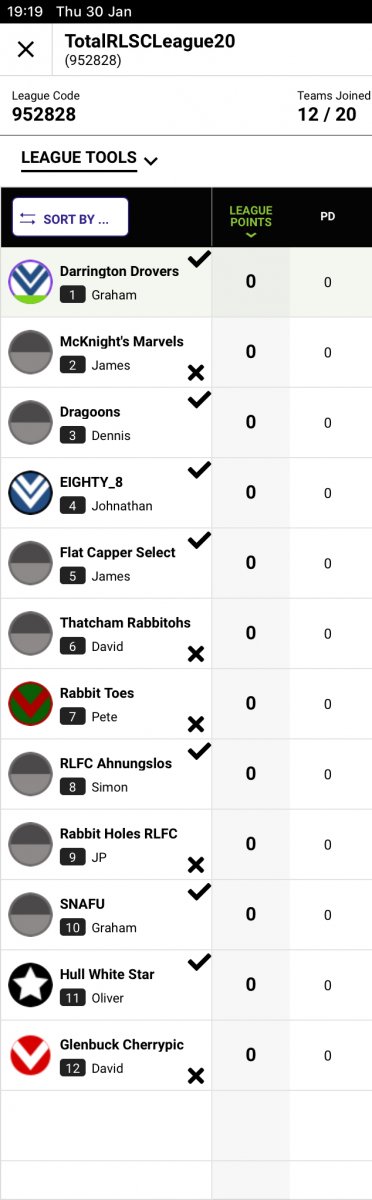Click the league code 952828
Image resolution: width=372 pixels, height=1200 pixels.
[x=44, y=115]
